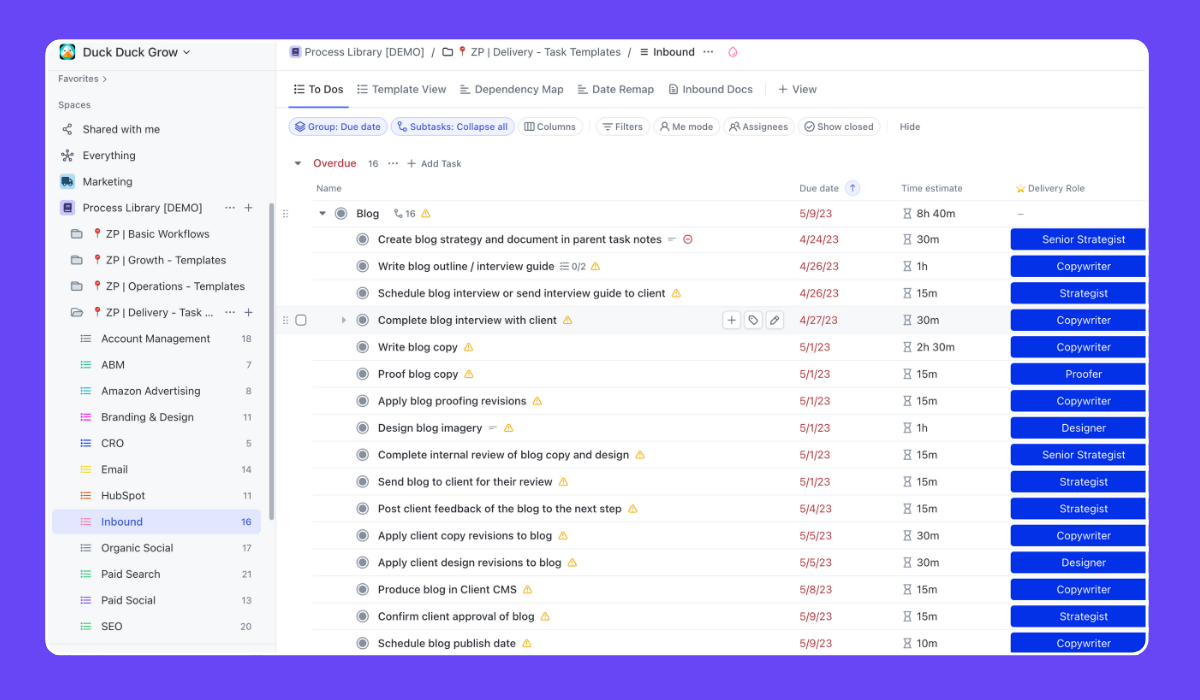Image resolution: width=1200 pixels, height=700 pixels.
Task: Click the Senior Strategist role on Create blog strategy
Action: (1078, 239)
